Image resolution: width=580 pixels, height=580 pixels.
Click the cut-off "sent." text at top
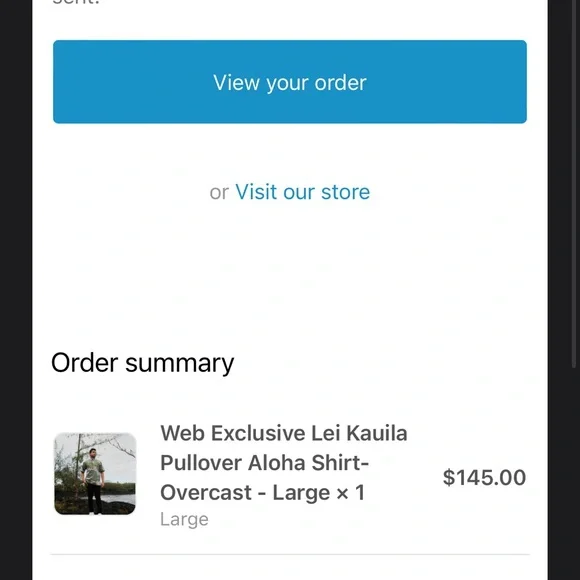pyautogui.click(x=76, y=2)
